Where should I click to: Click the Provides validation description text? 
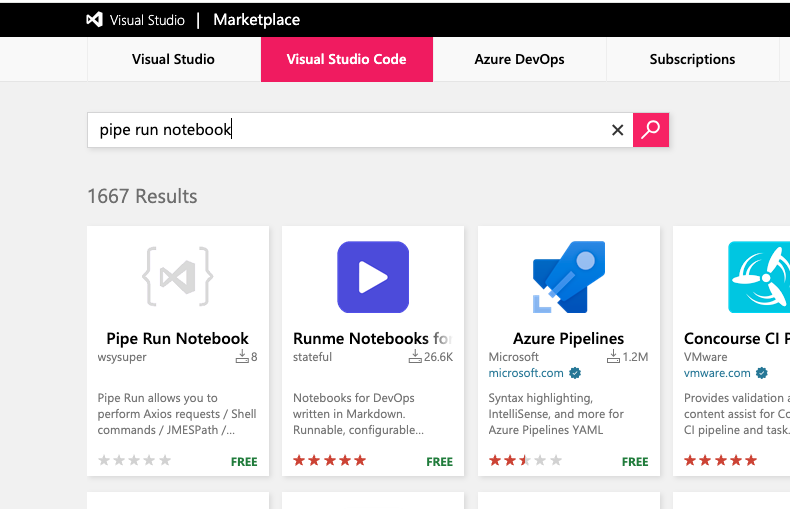737,414
